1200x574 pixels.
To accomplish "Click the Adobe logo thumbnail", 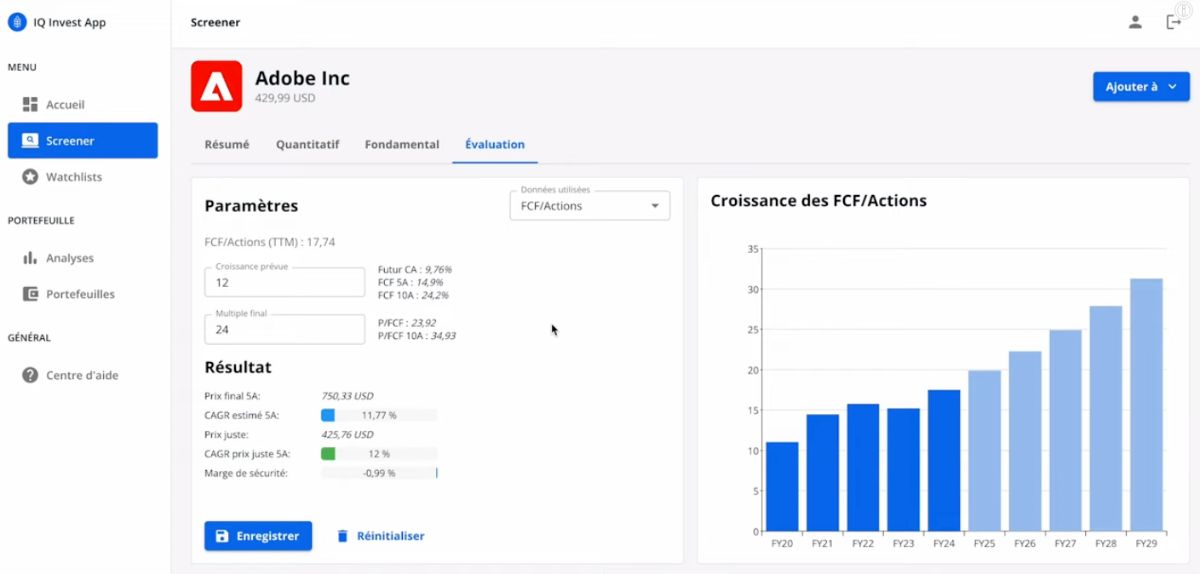I will 216,86.
